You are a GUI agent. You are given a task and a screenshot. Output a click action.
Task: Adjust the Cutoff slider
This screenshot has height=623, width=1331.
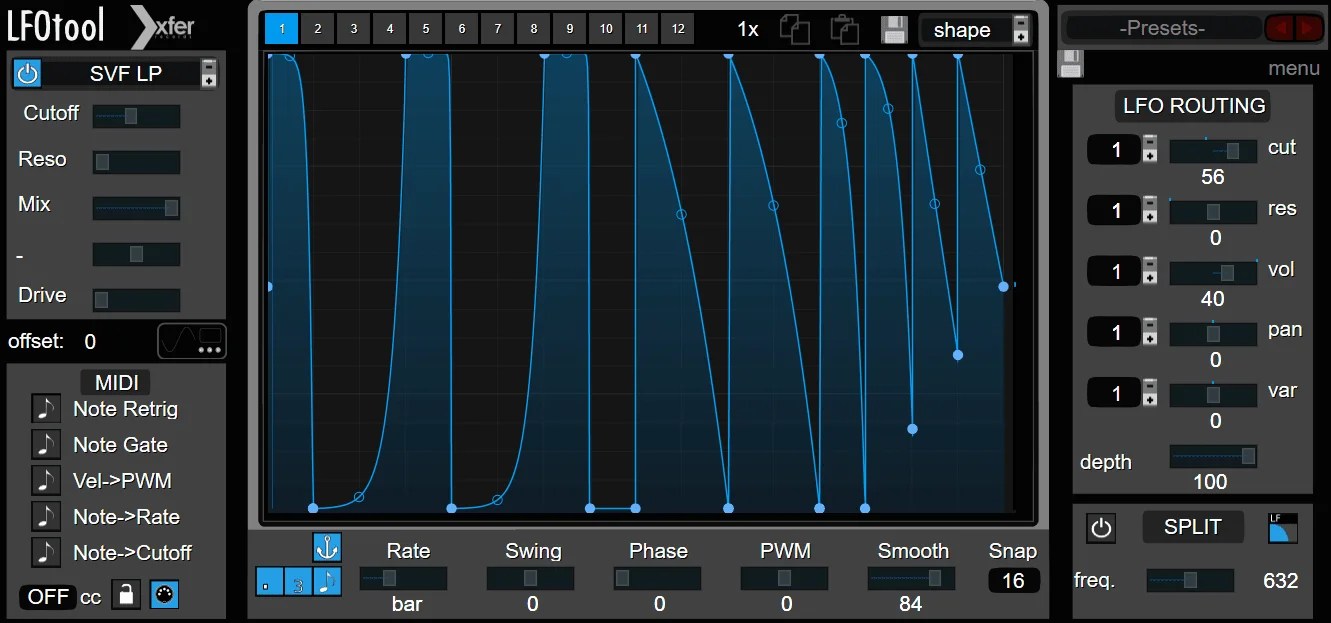coord(136,115)
